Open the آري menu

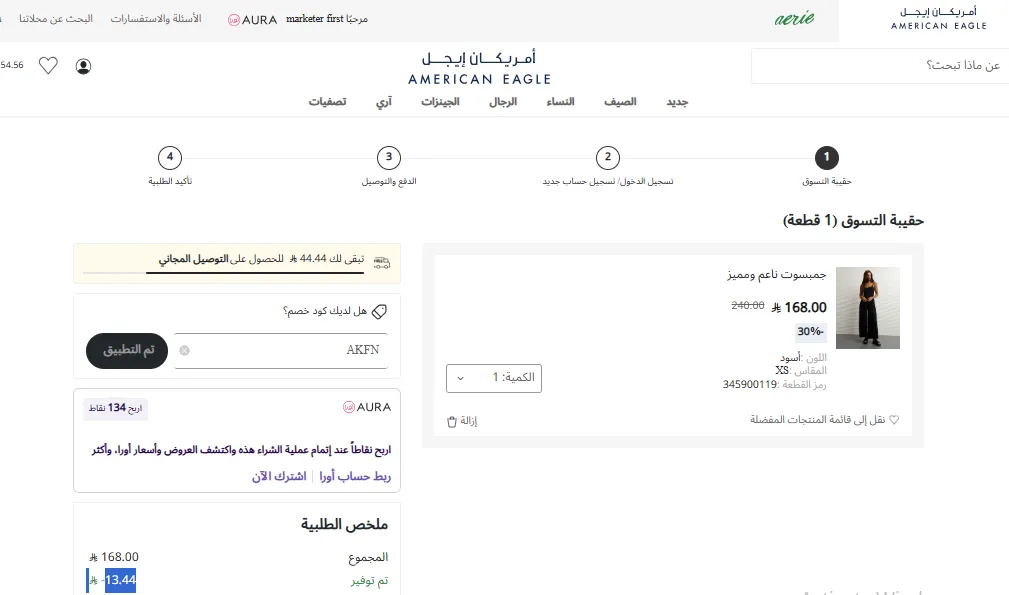coord(384,102)
